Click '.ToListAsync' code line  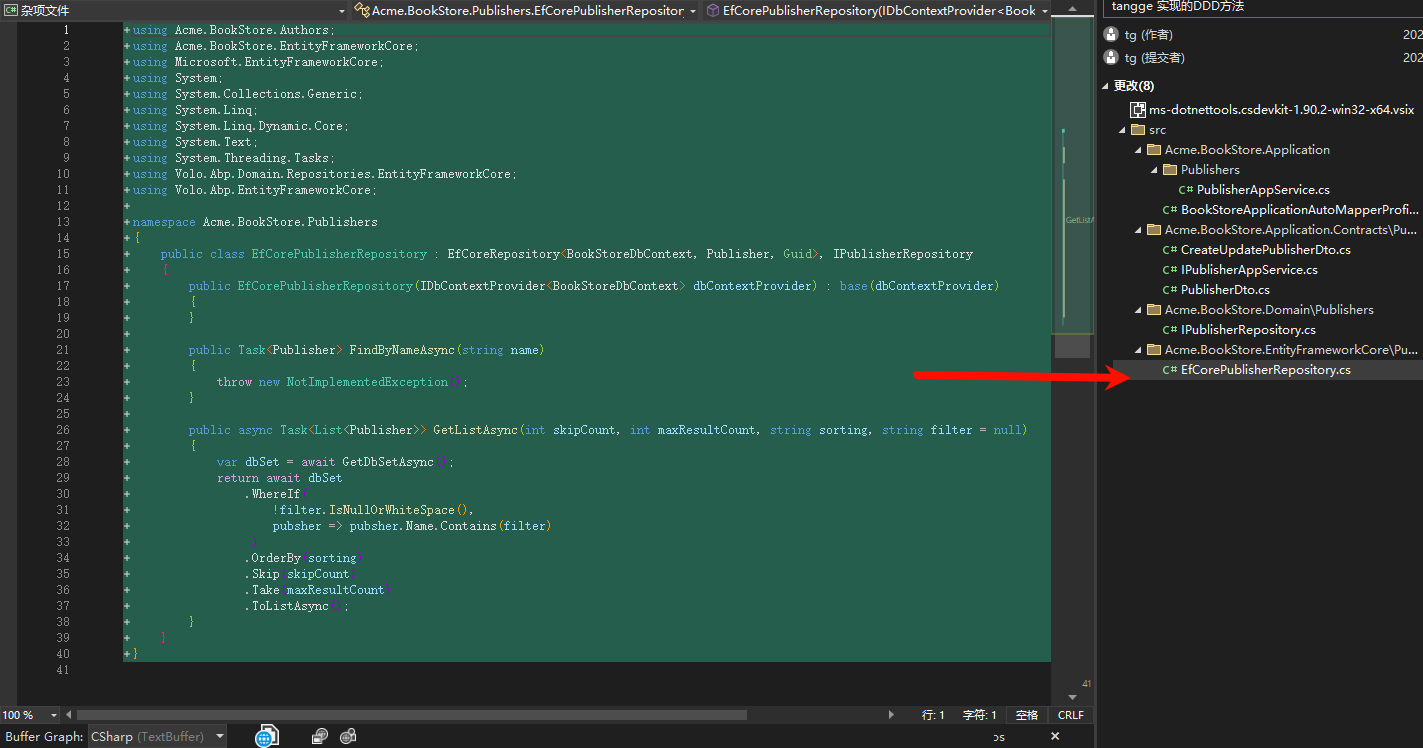(297, 606)
